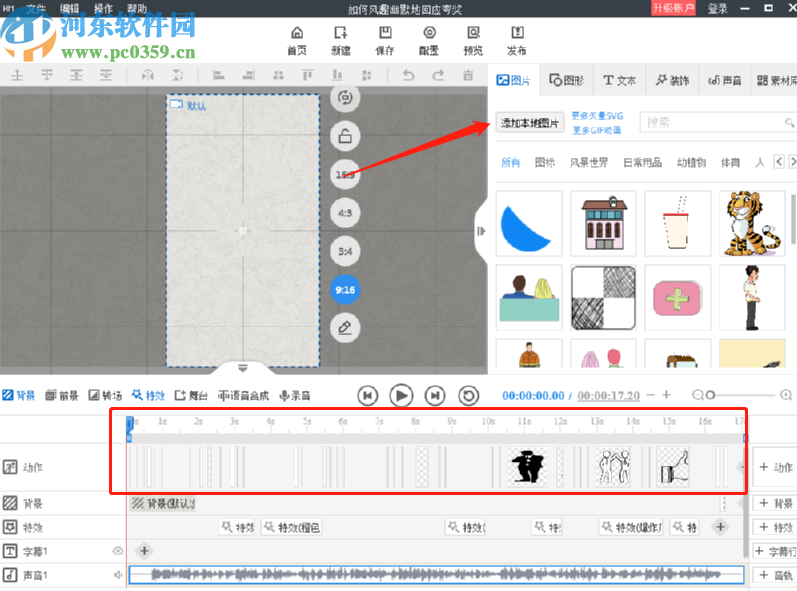Viewport: 797px width, 591px height.
Task: Switch to the 装饰 decoration tab
Action: 672,80
